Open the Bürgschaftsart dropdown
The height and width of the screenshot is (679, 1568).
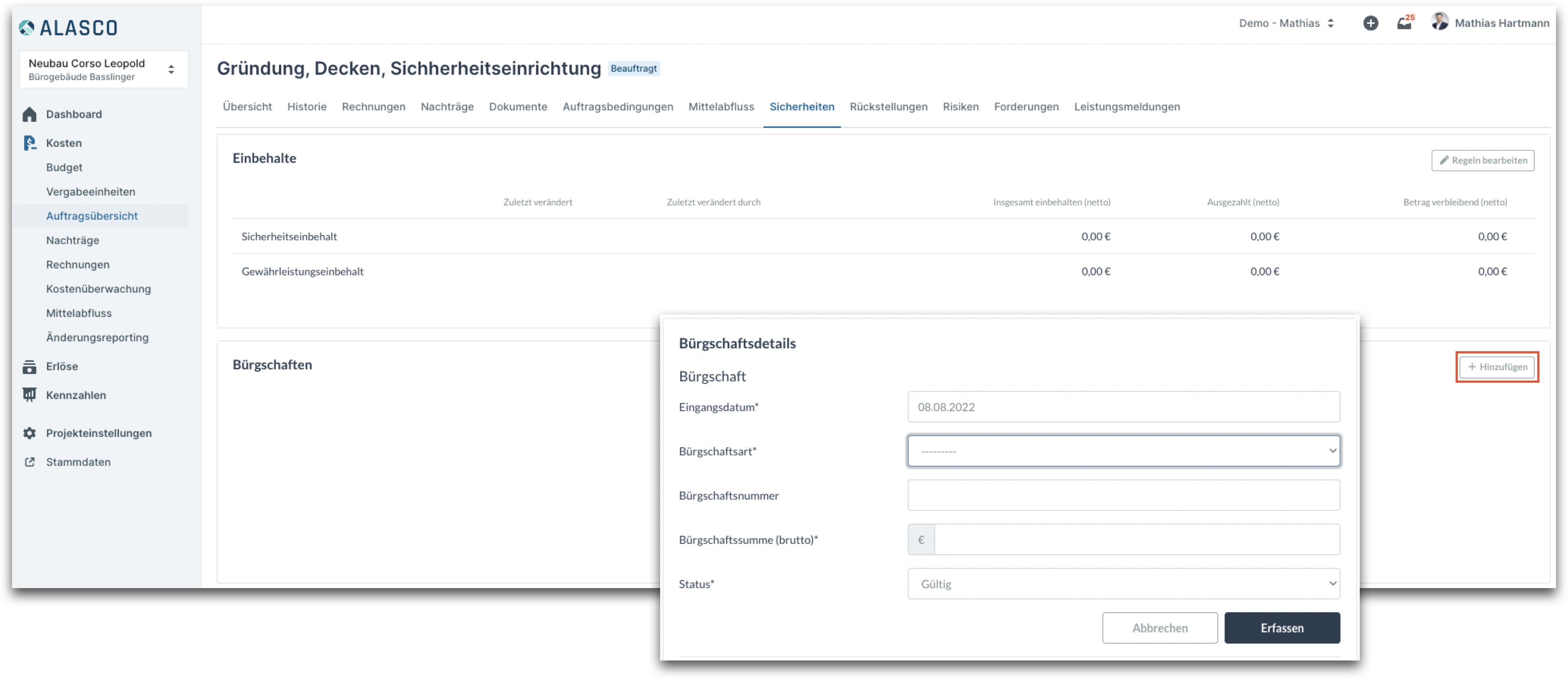pos(1123,451)
